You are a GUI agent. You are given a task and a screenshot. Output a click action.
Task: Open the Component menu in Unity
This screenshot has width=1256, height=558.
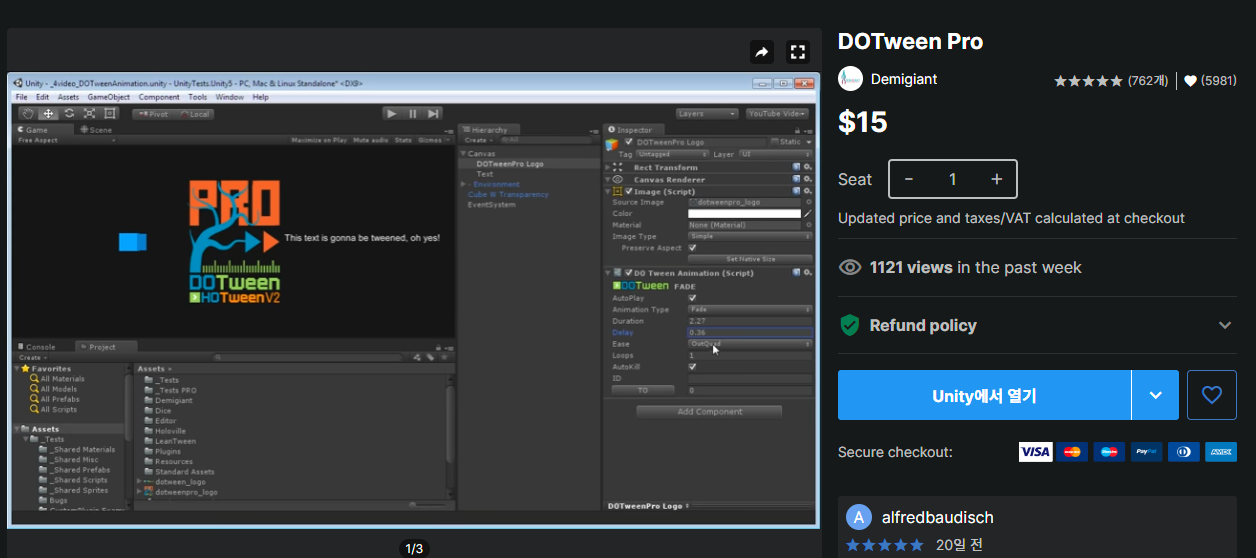[x=159, y=97]
